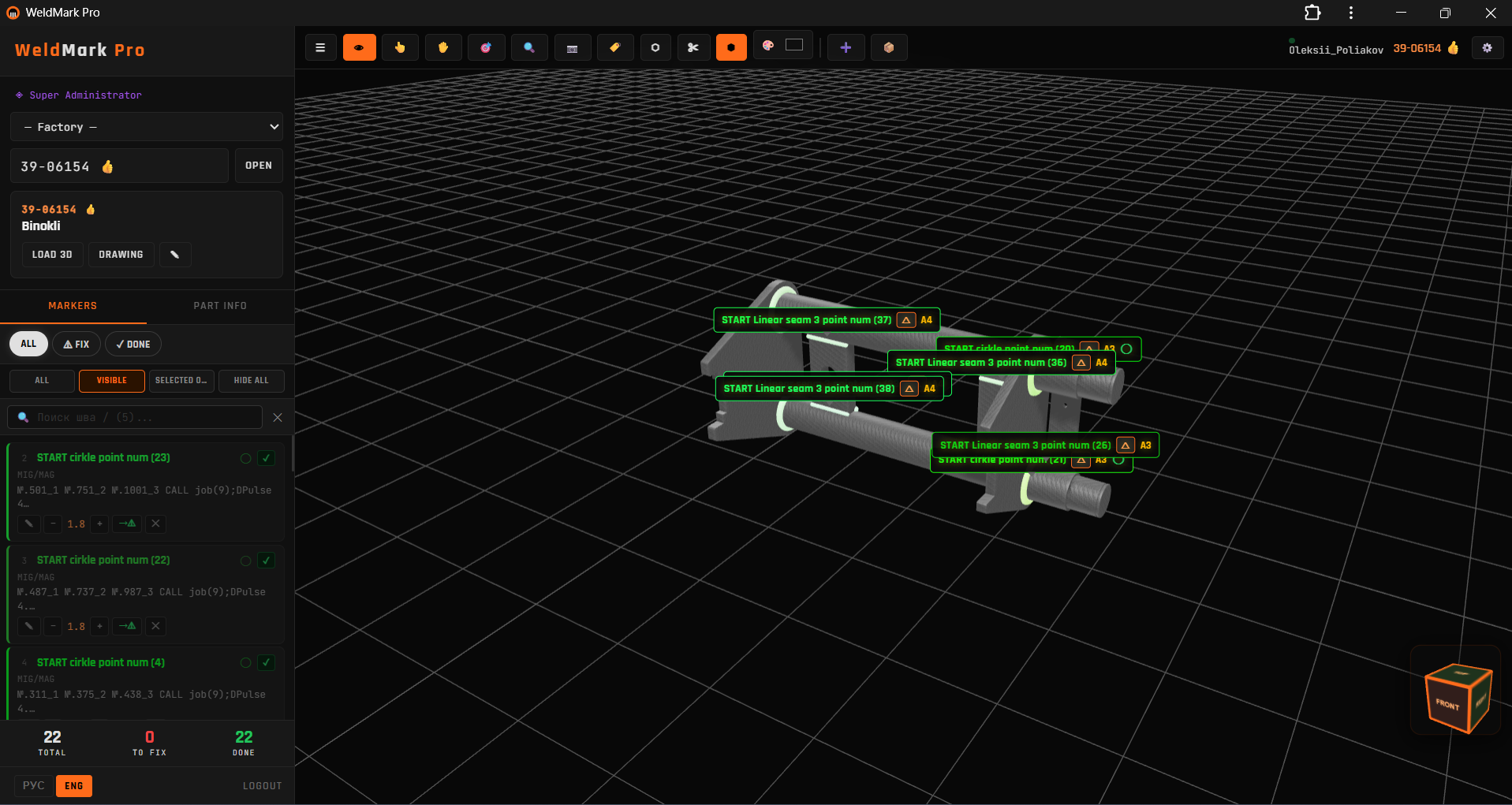Switch to the MARKERS tab
Screen dimensions: 1512x805
pos(73,306)
